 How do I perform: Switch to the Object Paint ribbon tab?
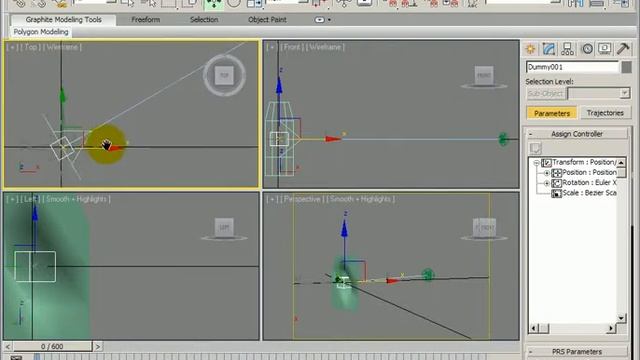(267, 20)
